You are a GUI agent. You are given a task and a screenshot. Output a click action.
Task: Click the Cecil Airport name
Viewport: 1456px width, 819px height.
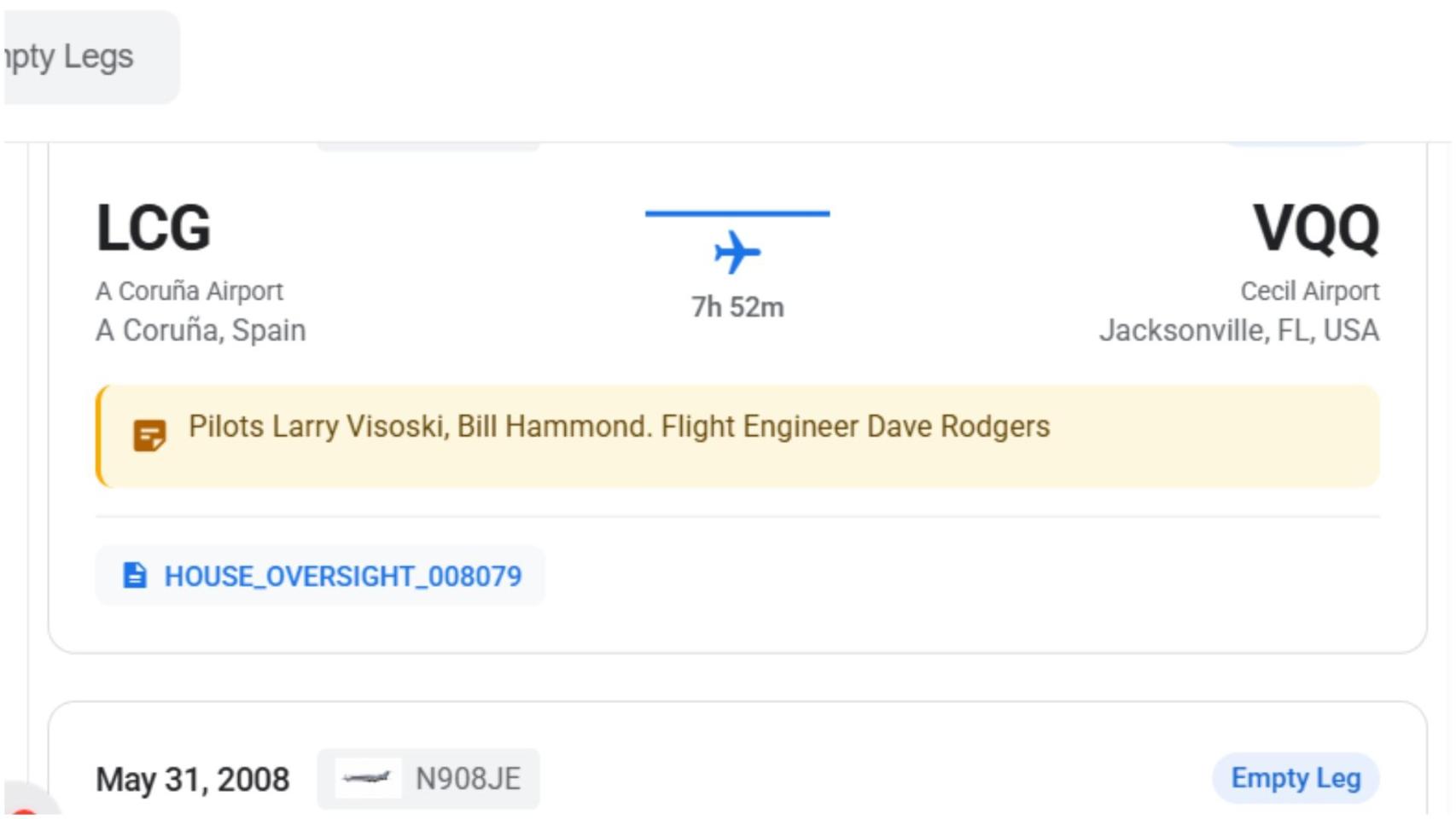[x=1309, y=291]
